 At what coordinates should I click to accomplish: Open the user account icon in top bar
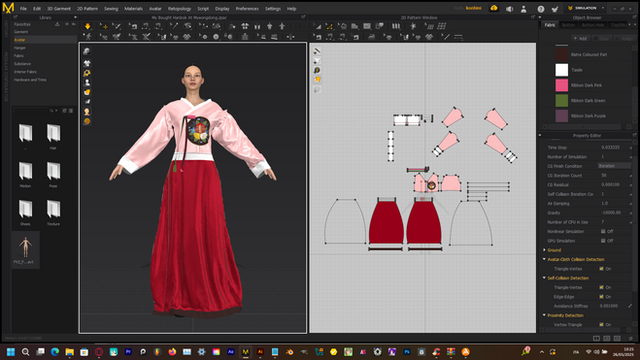(x=524, y=9)
